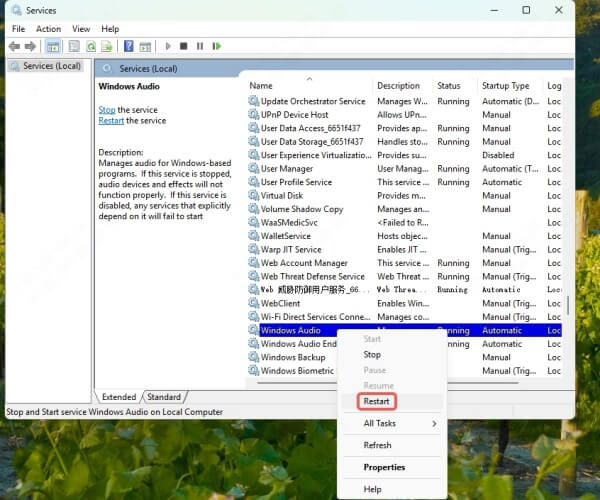Click the green Refresh toolbar icon
This screenshot has width=600, height=500.
[x=91, y=47]
